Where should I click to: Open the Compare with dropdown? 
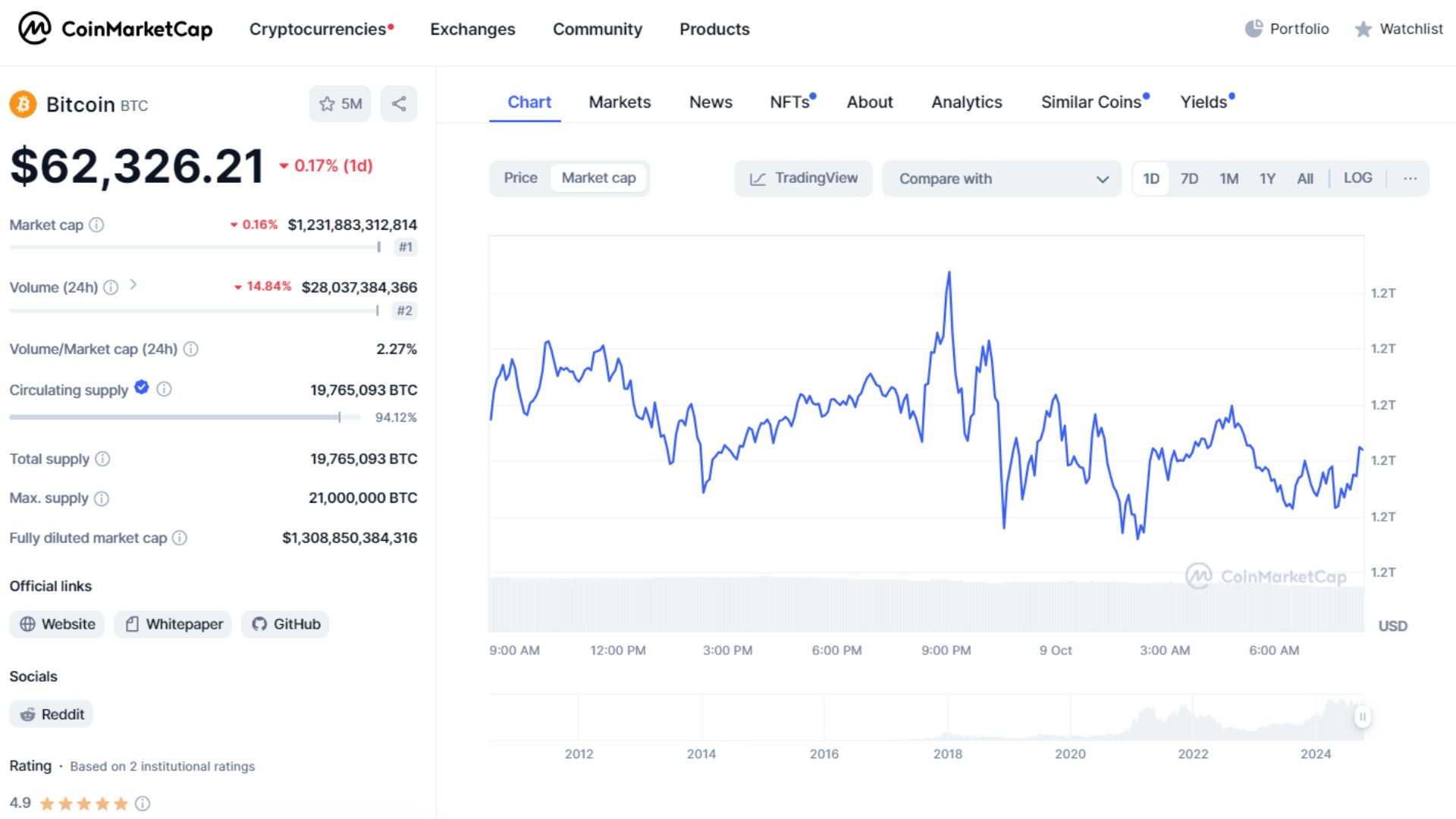pos(1001,178)
